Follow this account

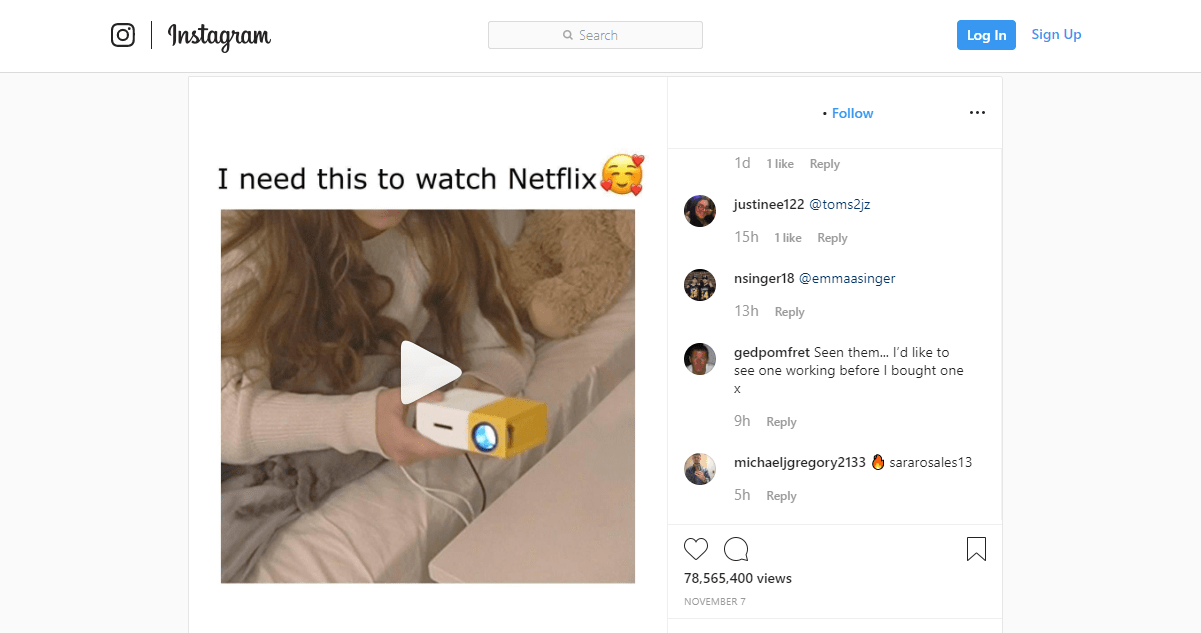[x=853, y=113]
